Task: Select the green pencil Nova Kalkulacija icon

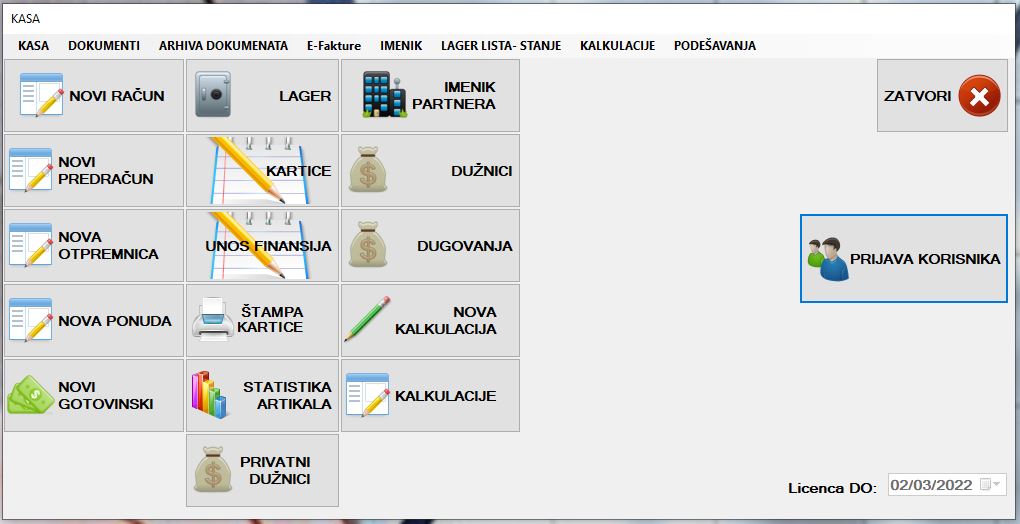Action: (367, 320)
